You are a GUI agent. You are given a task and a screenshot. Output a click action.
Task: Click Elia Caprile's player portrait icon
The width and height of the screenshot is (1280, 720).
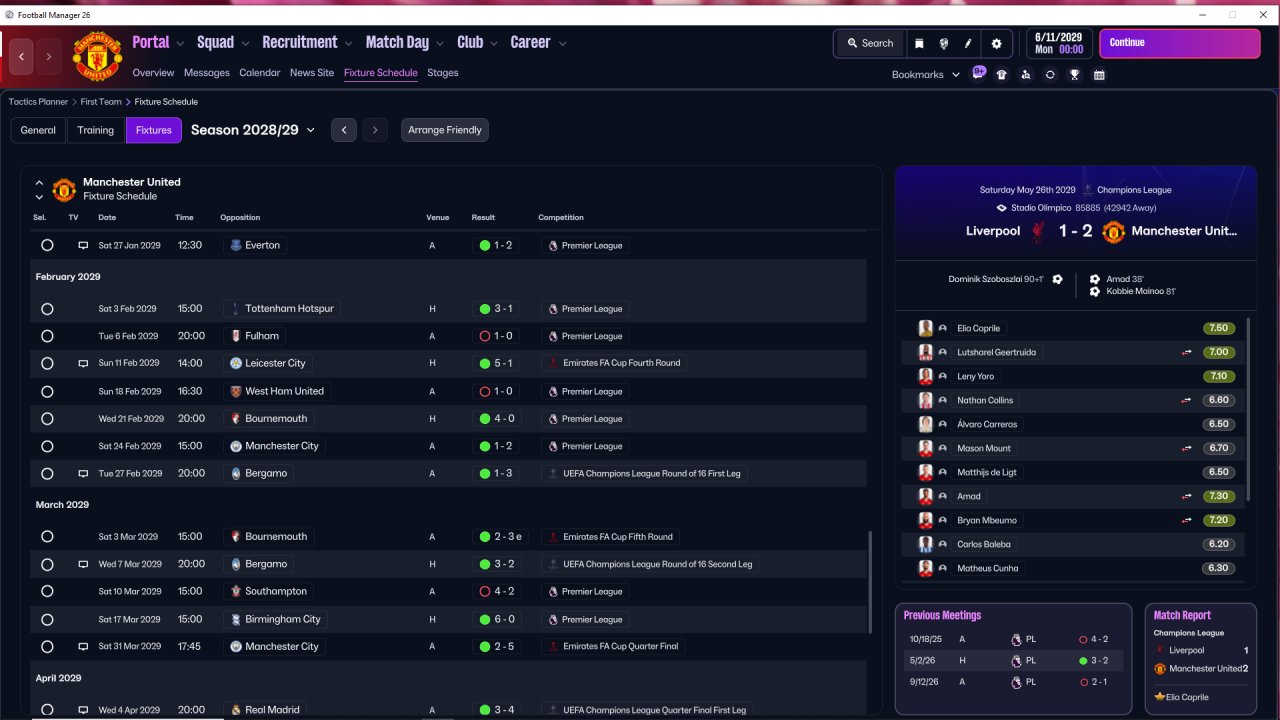[926, 328]
